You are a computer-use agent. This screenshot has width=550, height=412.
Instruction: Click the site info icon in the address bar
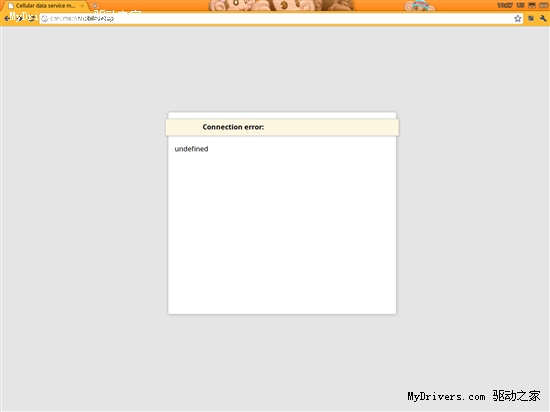(x=45, y=19)
